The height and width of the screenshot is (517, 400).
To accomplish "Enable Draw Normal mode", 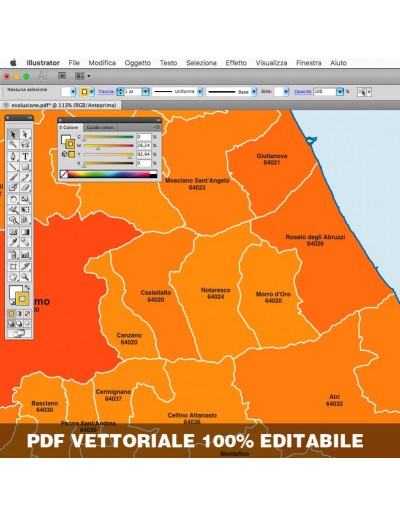I will tap(11, 323).
